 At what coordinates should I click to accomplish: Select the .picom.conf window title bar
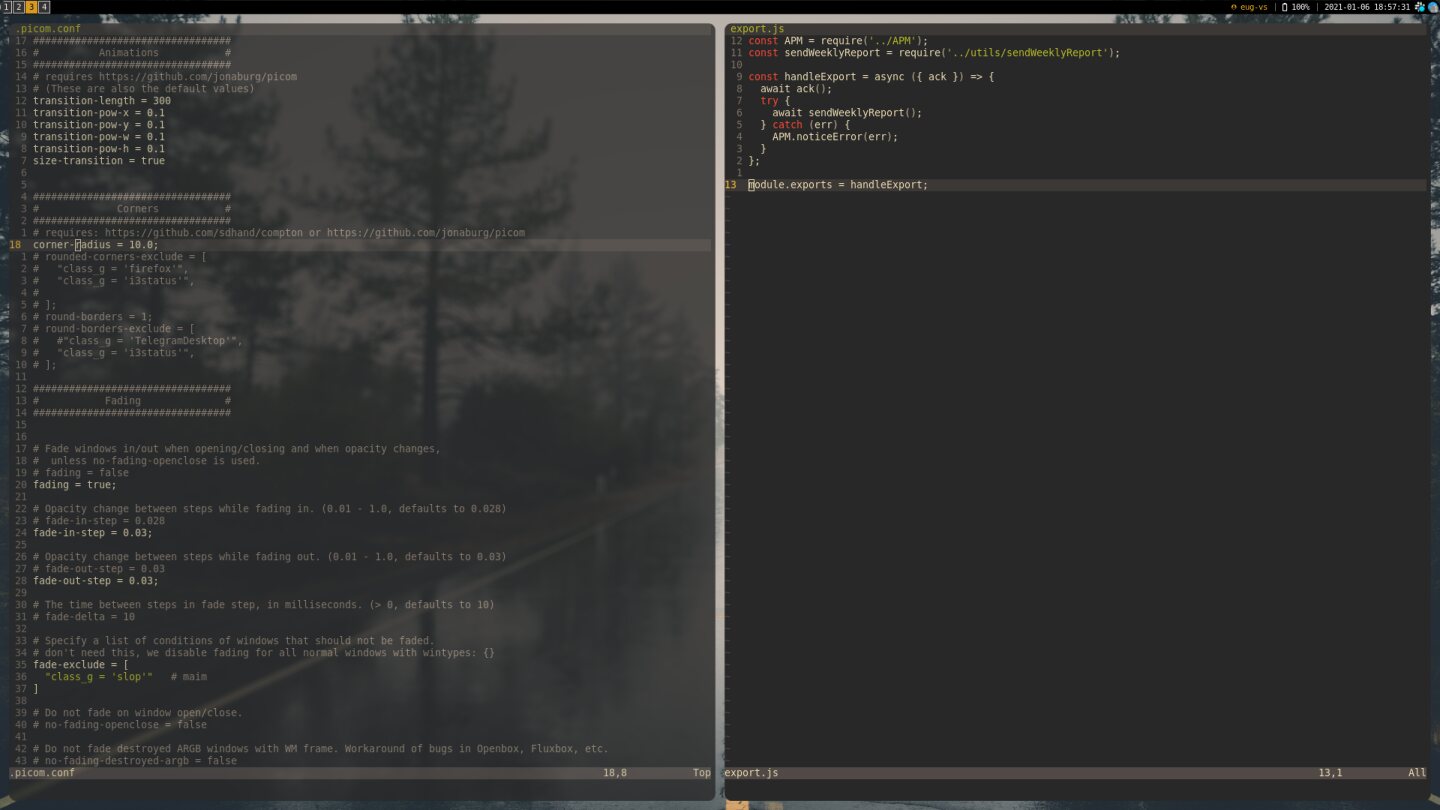point(47,28)
